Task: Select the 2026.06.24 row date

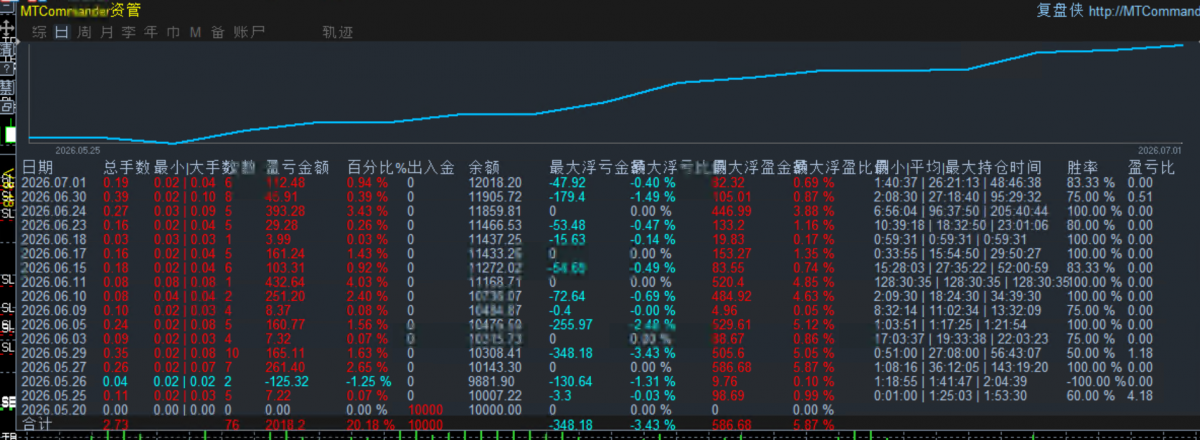Action: (53, 211)
